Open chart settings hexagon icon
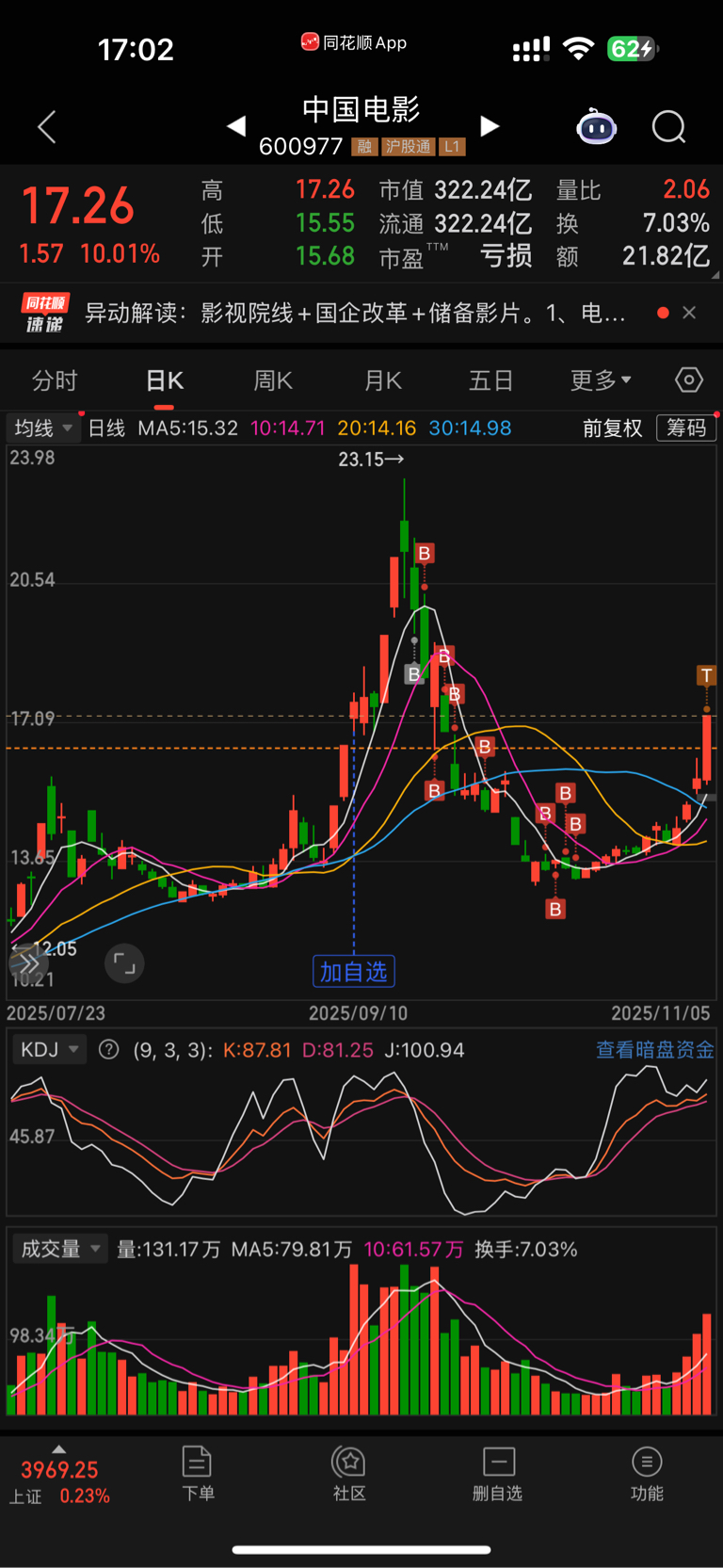 tap(689, 380)
